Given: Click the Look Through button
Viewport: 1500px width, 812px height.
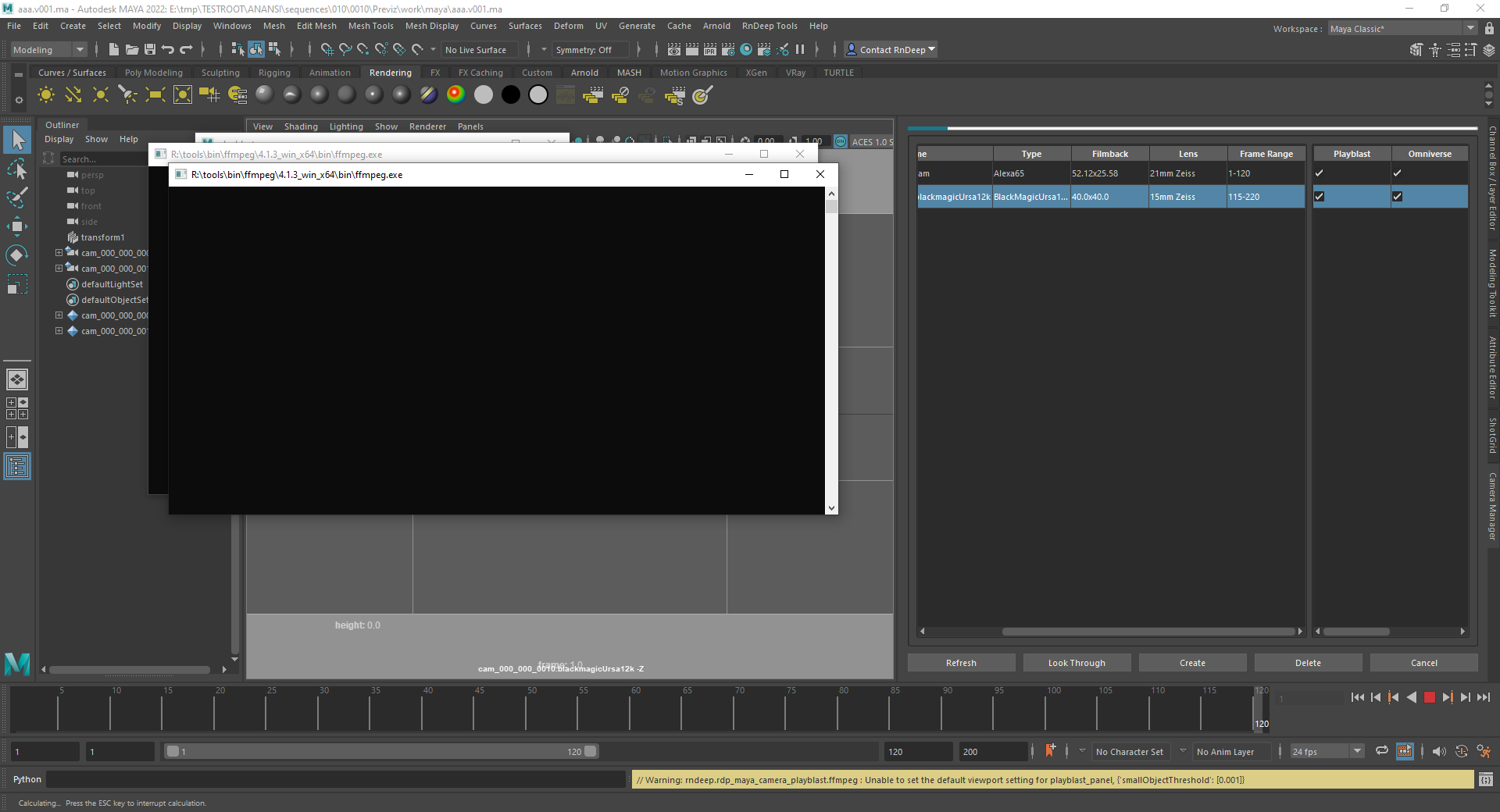Looking at the screenshot, I should [1077, 663].
